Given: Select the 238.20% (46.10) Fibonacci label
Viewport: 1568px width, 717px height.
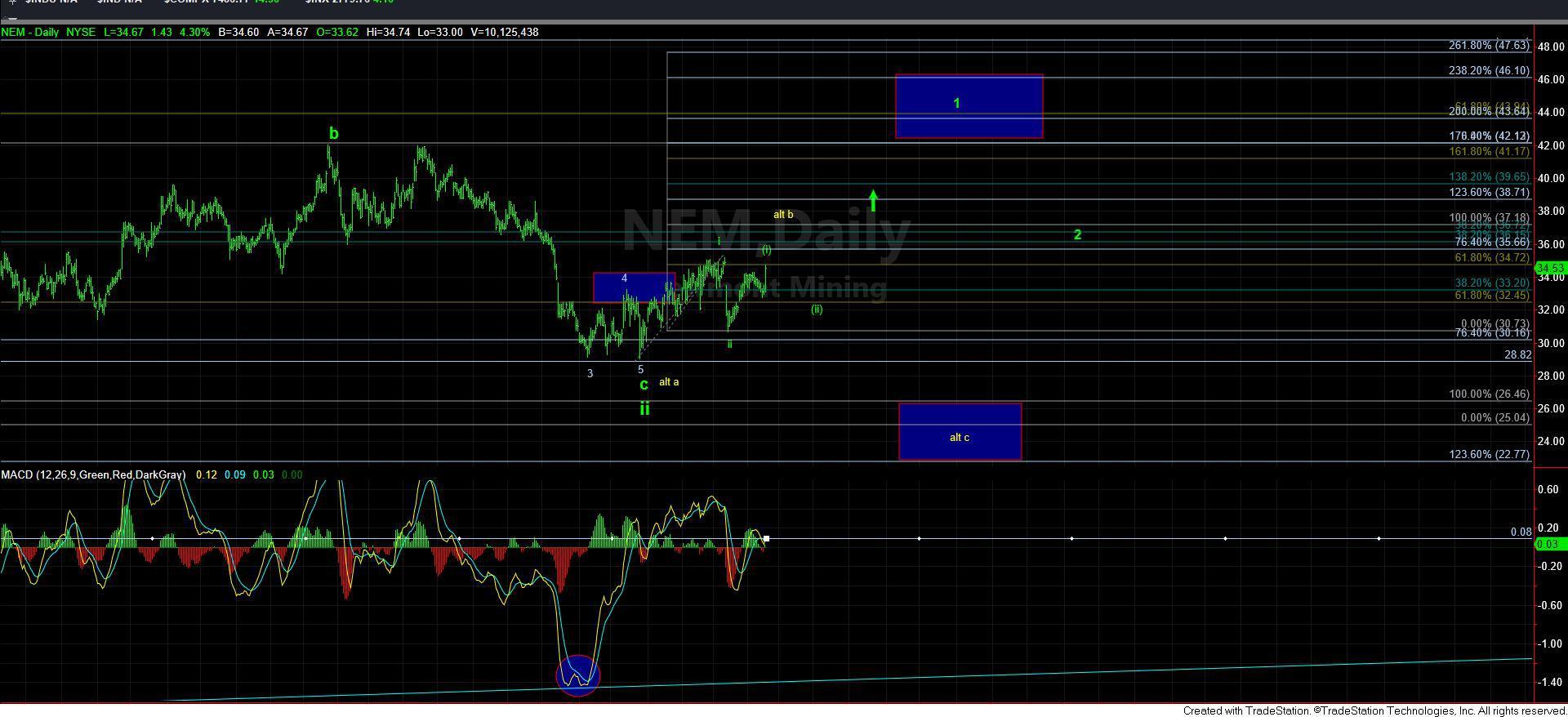Looking at the screenshot, I should pyautogui.click(x=1489, y=71).
